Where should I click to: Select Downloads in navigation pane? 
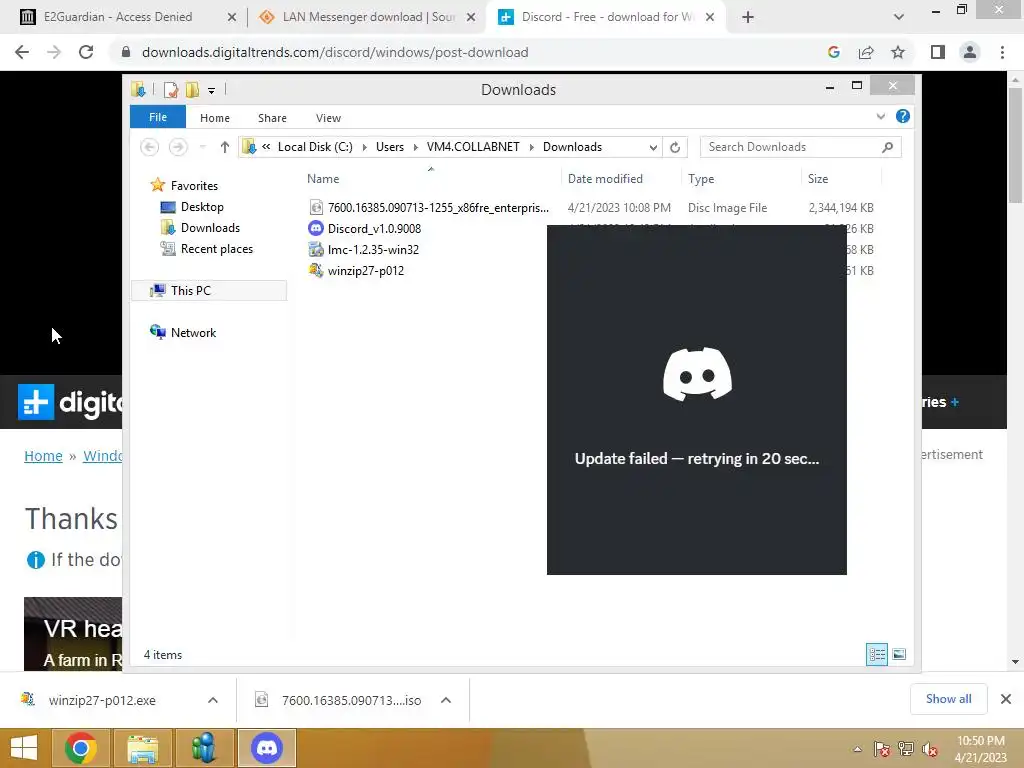tap(210, 228)
